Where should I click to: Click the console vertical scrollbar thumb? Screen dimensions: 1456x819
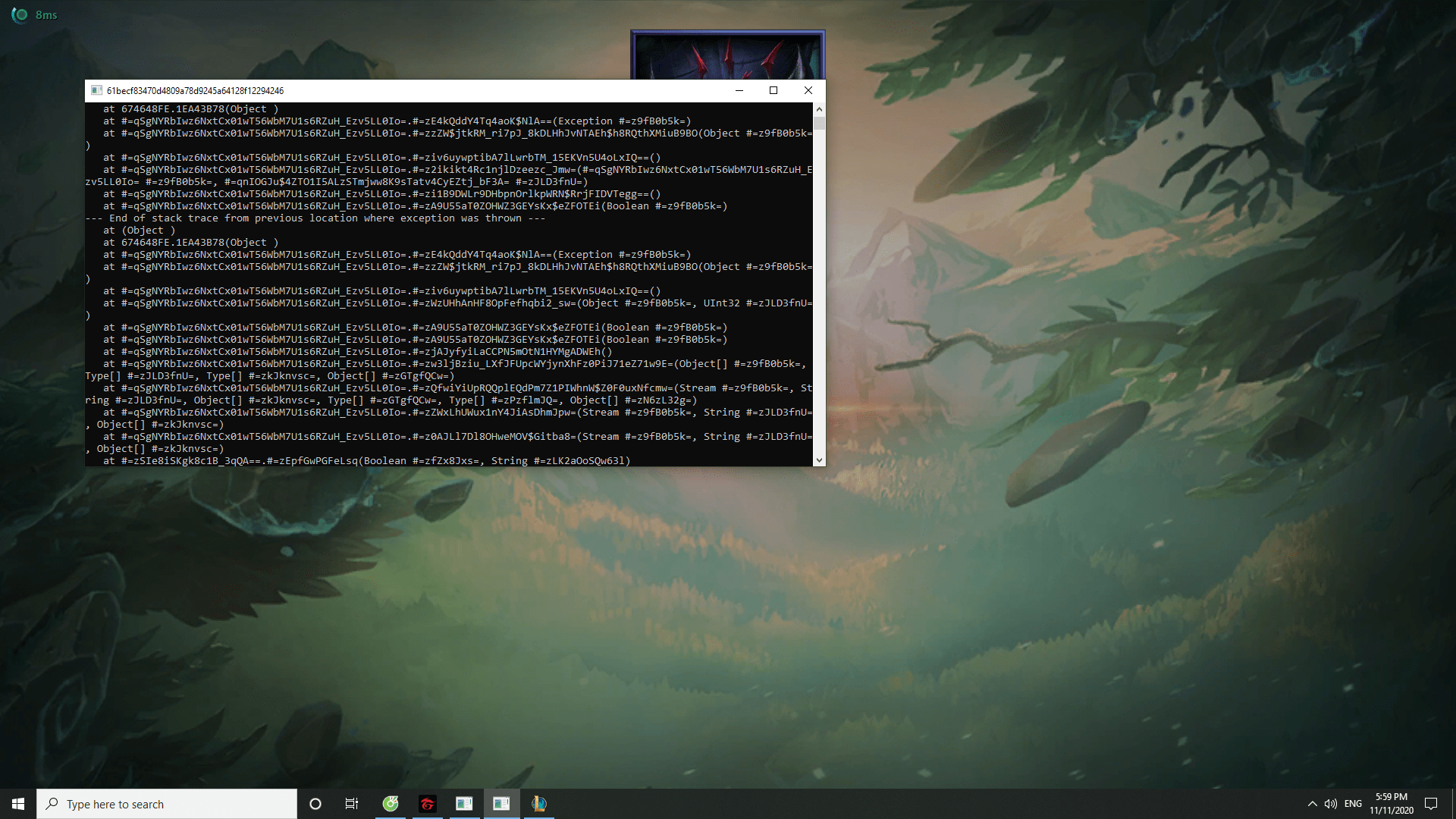[819, 123]
